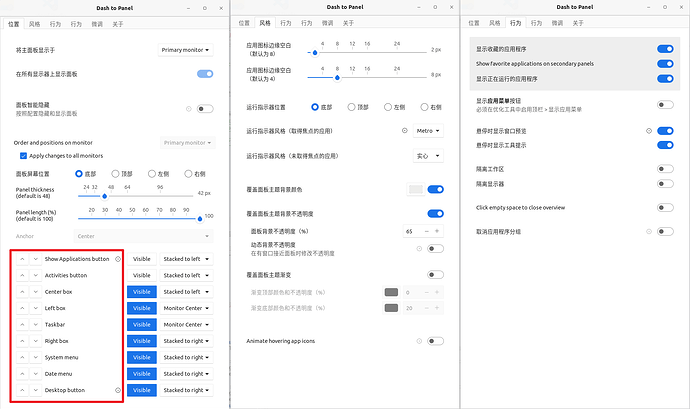The image size is (690, 409).
Task: Click the Panel thickness slider handle
Action: click(104, 196)
